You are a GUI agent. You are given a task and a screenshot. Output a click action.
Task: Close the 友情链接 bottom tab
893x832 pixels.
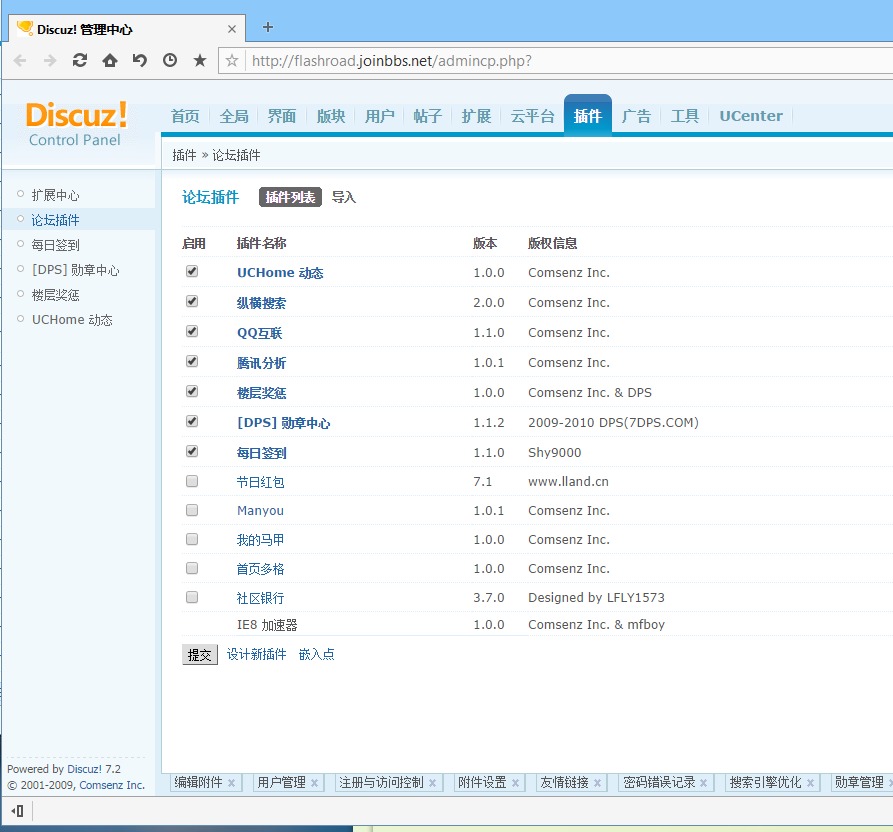(x=597, y=783)
